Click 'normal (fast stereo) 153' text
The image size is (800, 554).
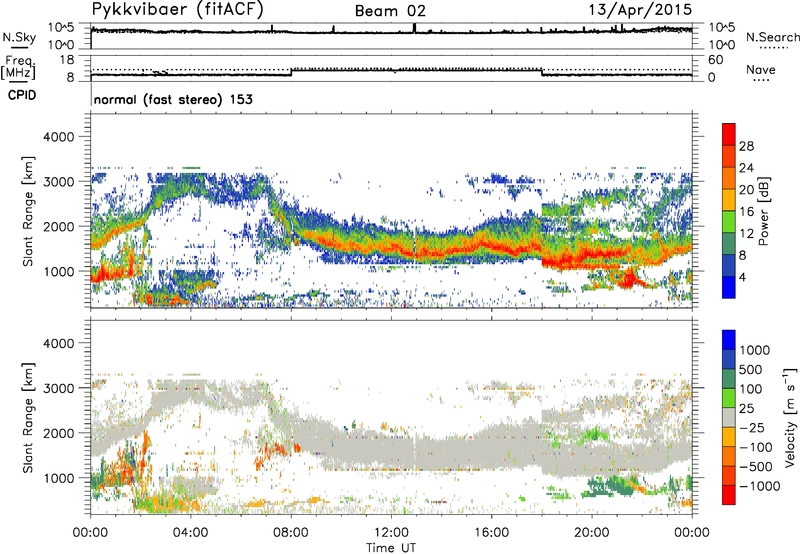coord(173,99)
